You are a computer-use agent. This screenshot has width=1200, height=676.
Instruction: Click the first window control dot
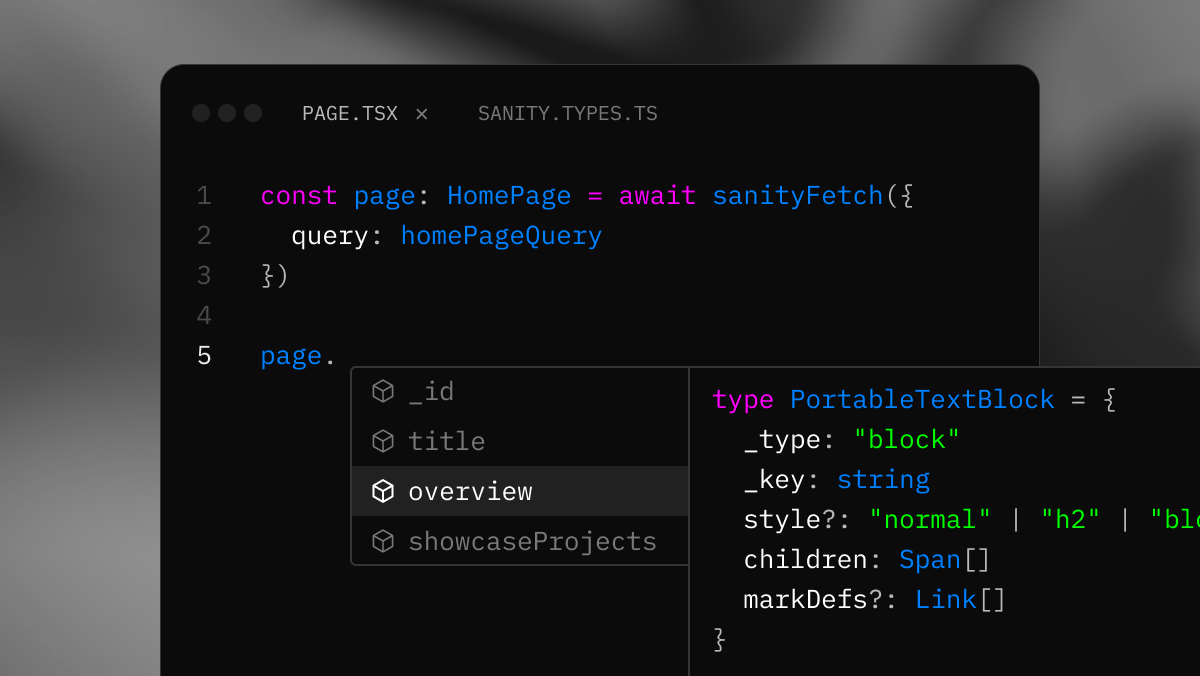tap(201, 113)
